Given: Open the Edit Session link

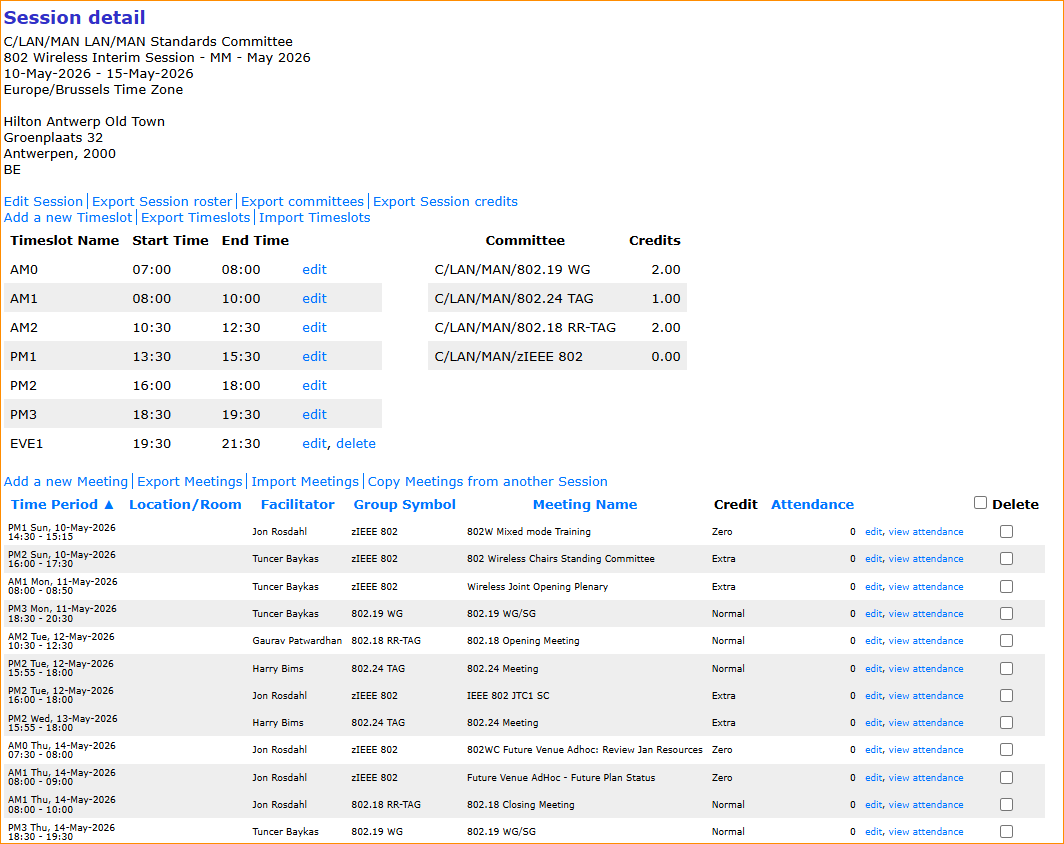Looking at the screenshot, I should tap(43, 202).
